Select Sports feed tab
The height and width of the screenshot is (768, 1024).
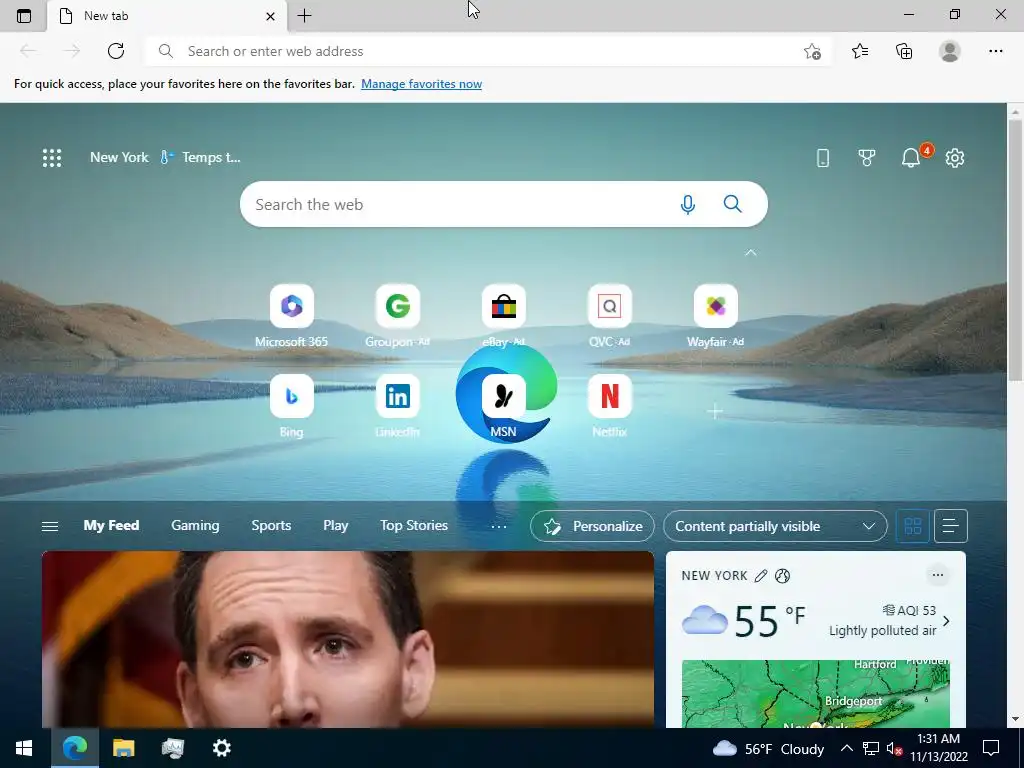271,525
